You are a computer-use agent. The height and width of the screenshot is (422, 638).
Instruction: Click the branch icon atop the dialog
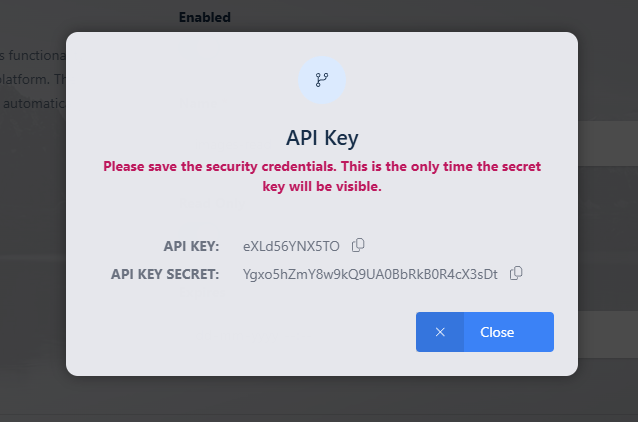[x=322, y=80]
